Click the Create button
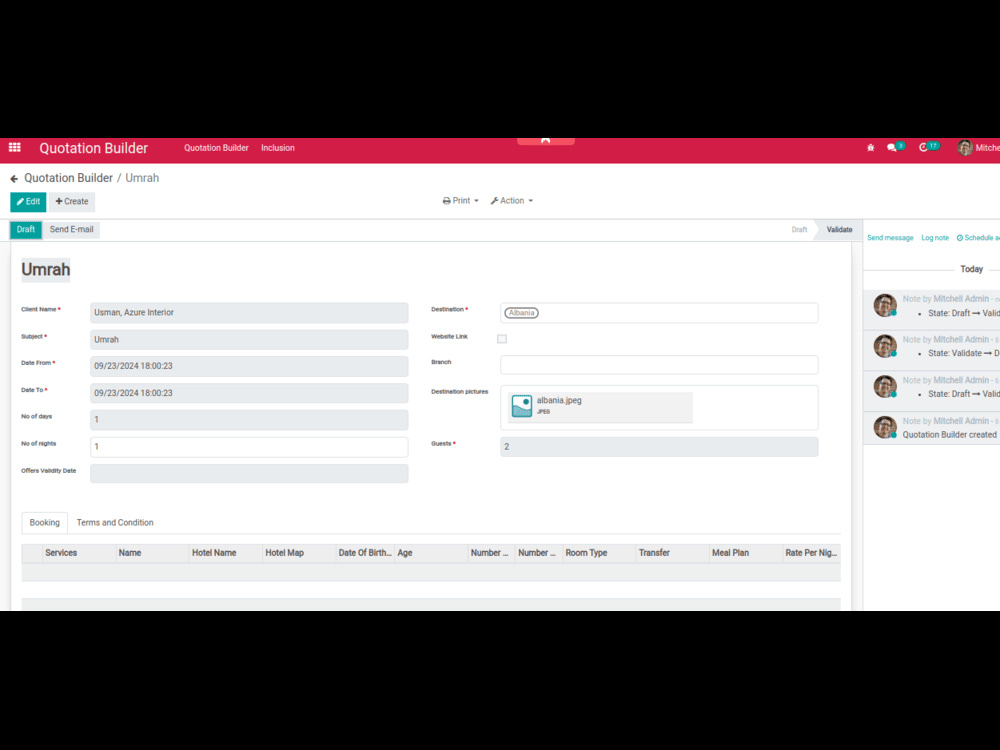The width and height of the screenshot is (1000, 750). (x=72, y=202)
